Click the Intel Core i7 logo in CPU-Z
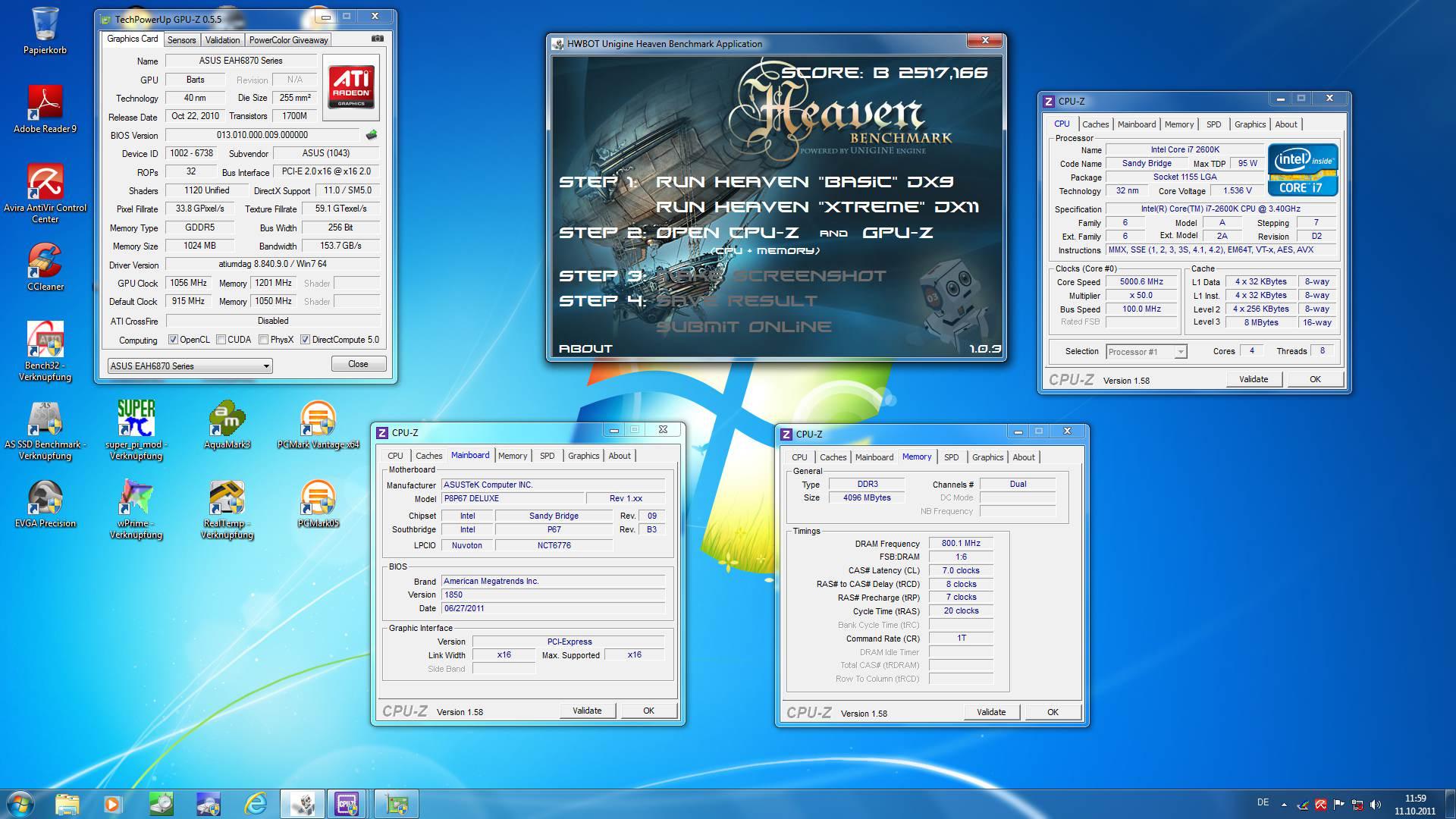 click(x=1303, y=170)
